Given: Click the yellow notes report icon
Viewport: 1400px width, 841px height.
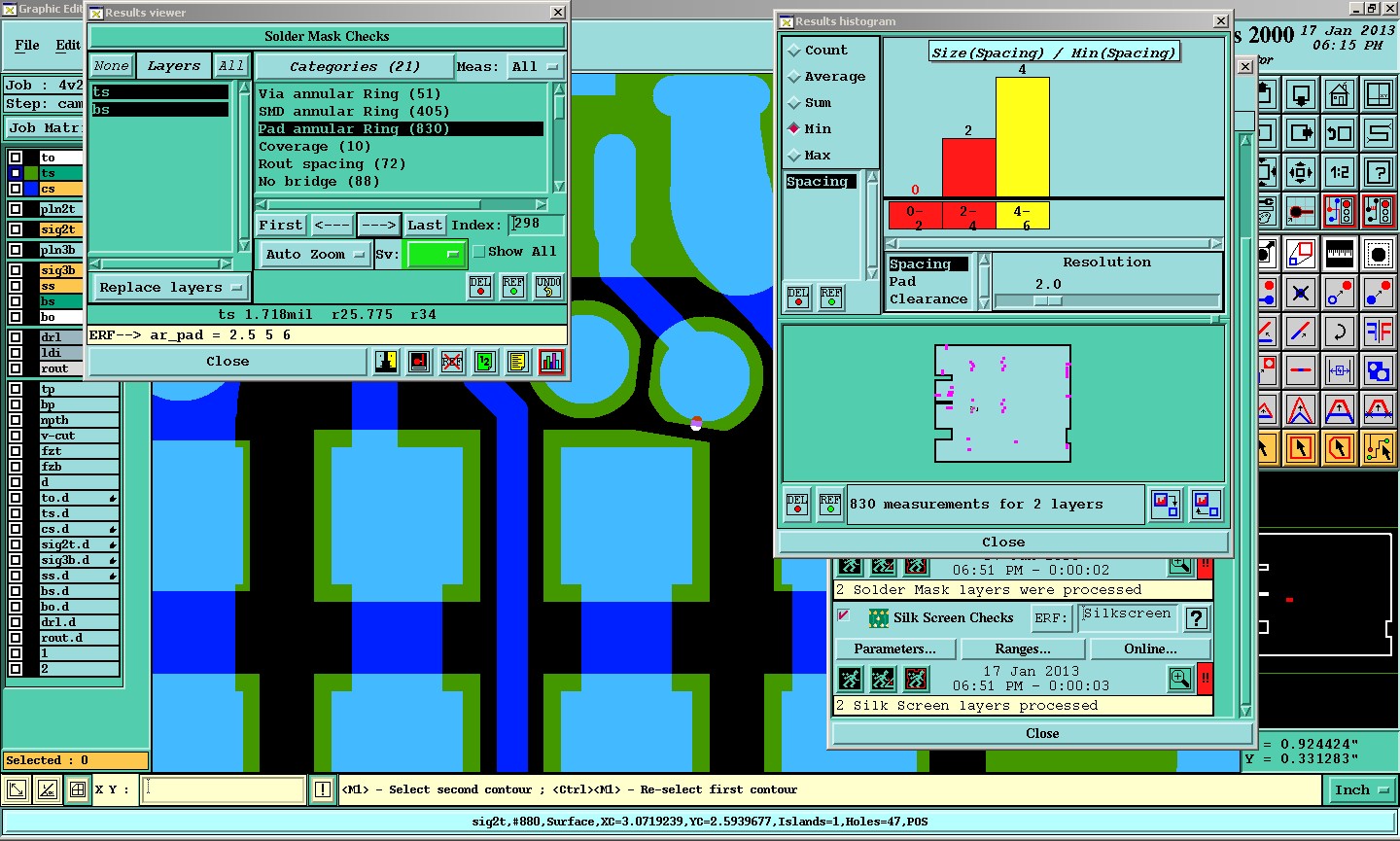Looking at the screenshot, I should click(518, 362).
